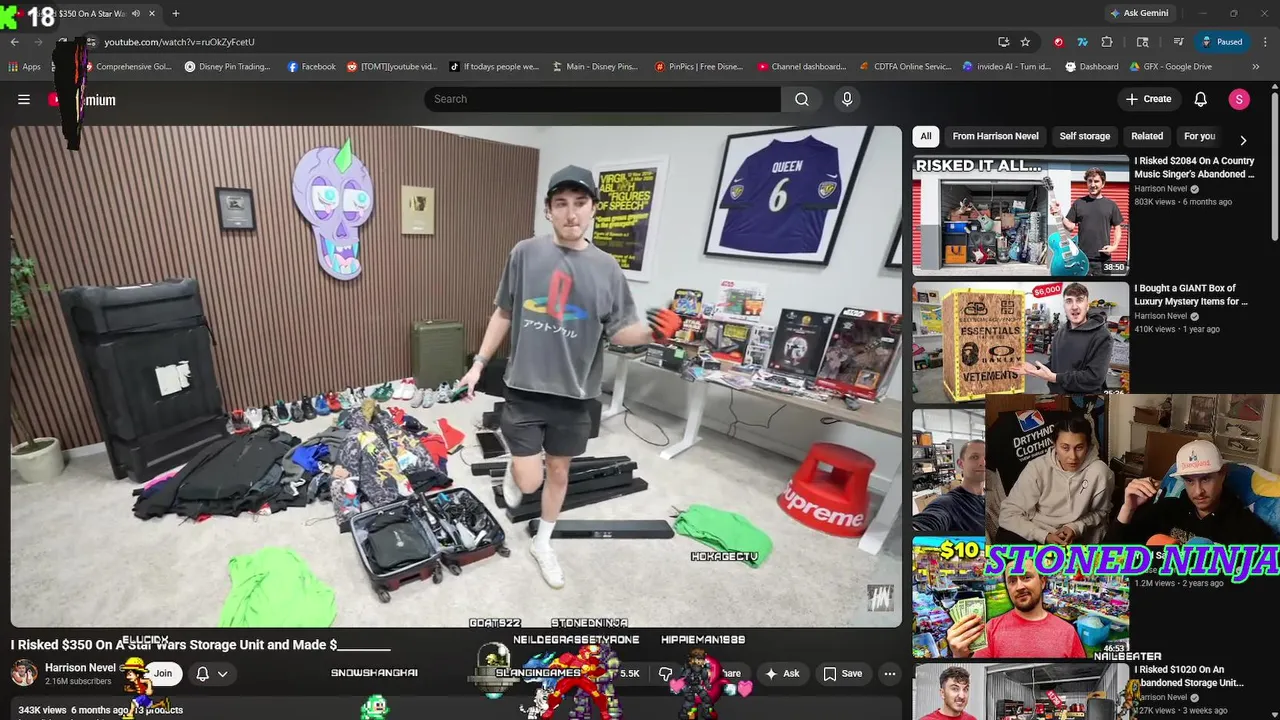Open the Apps shortcut in bookmarks bar

(25, 67)
